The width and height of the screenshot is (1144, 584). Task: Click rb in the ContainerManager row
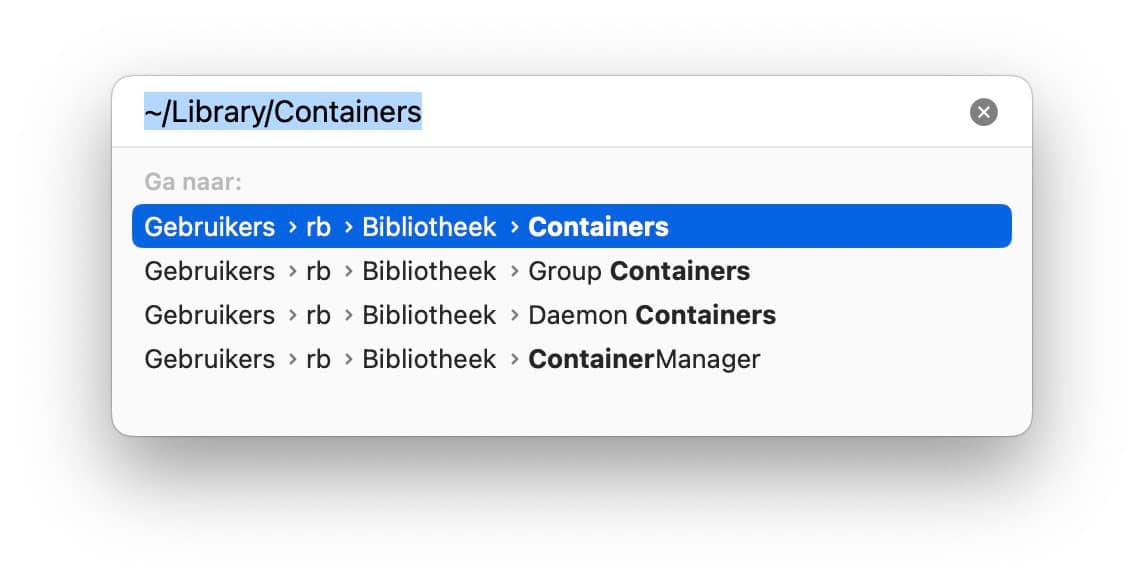(x=318, y=358)
